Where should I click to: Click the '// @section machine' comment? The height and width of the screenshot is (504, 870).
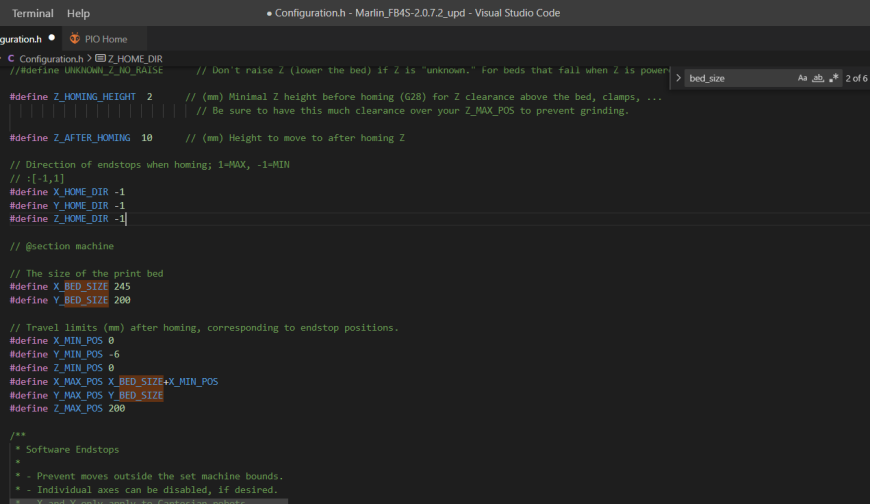click(62, 246)
